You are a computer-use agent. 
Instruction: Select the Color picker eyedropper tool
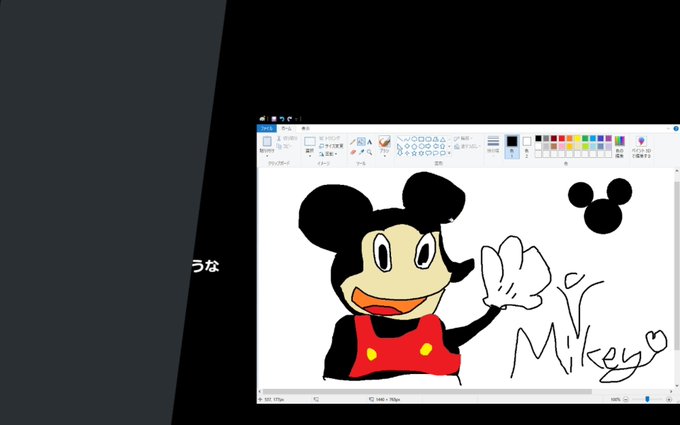pos(361,152)
